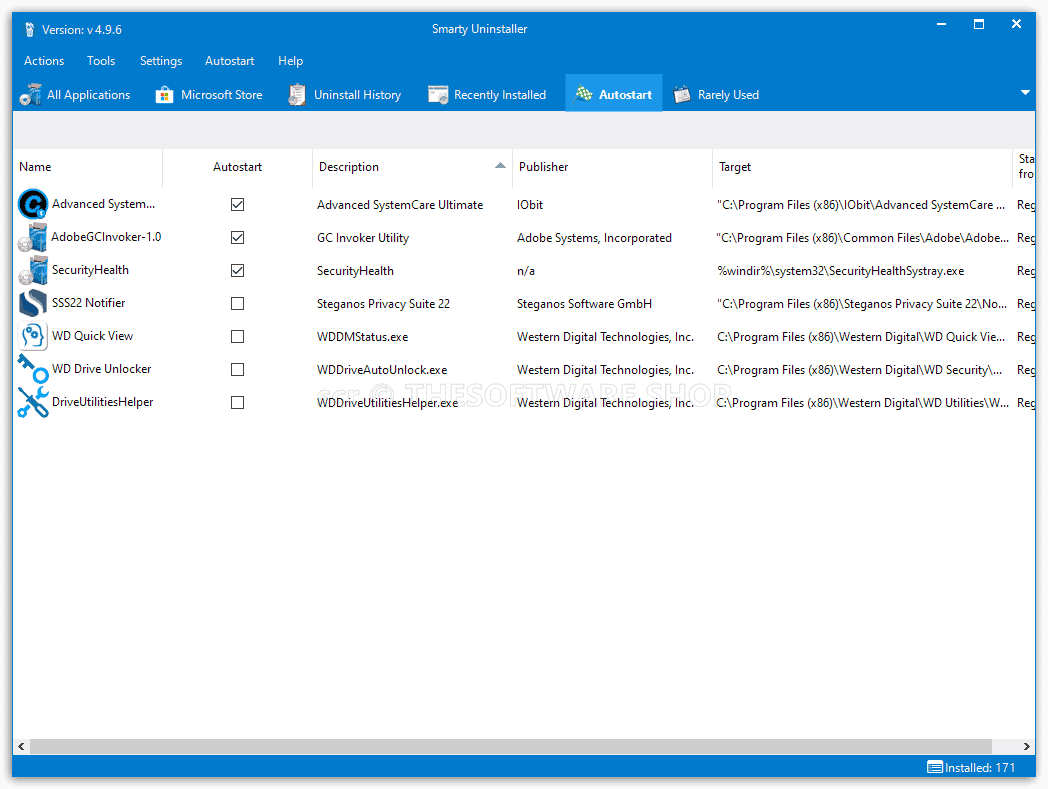Sort by the Autostart column header

click(237, 167)
